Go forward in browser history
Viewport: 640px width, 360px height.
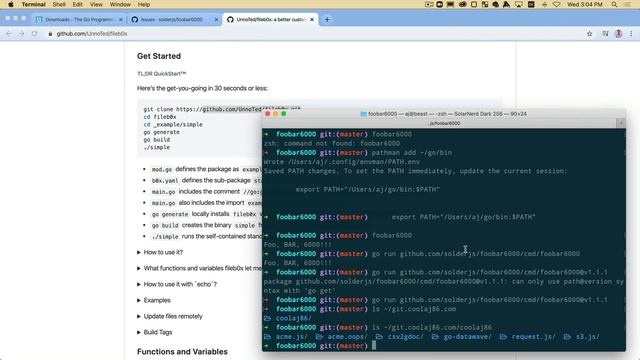pyautogui.click(x=21, y=34)
